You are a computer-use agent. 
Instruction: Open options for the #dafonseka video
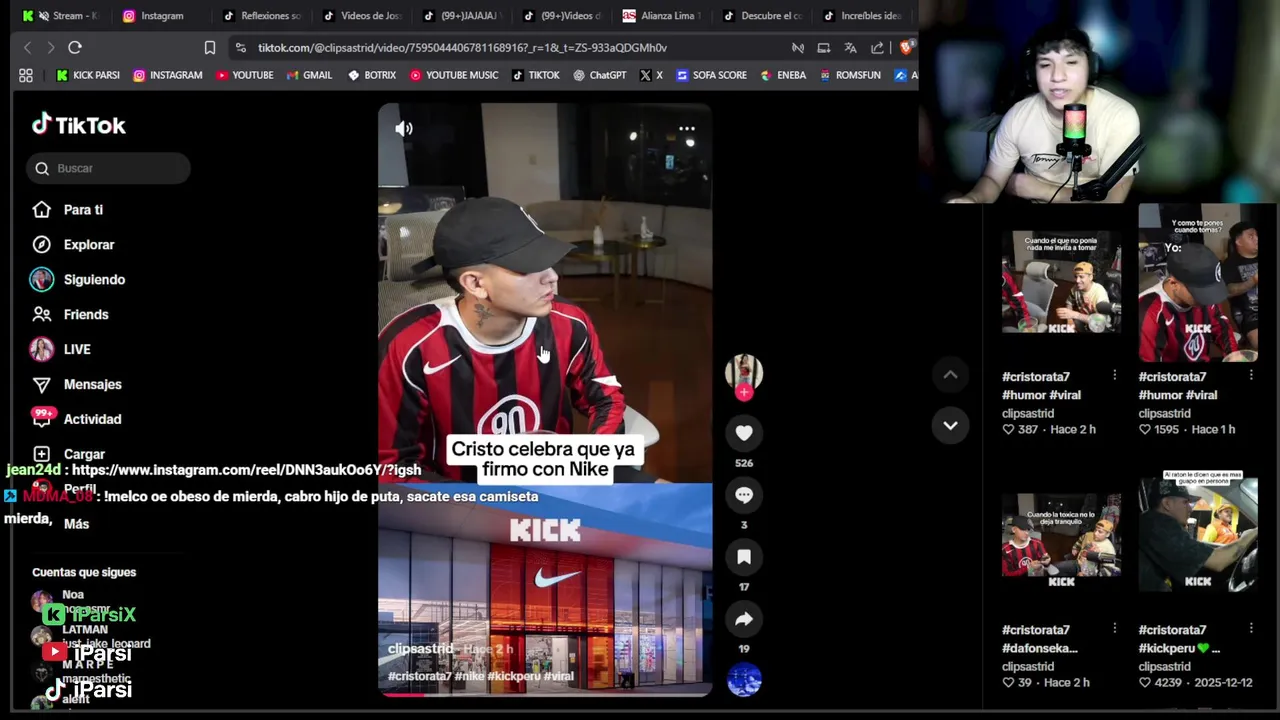coord(1114,628)
